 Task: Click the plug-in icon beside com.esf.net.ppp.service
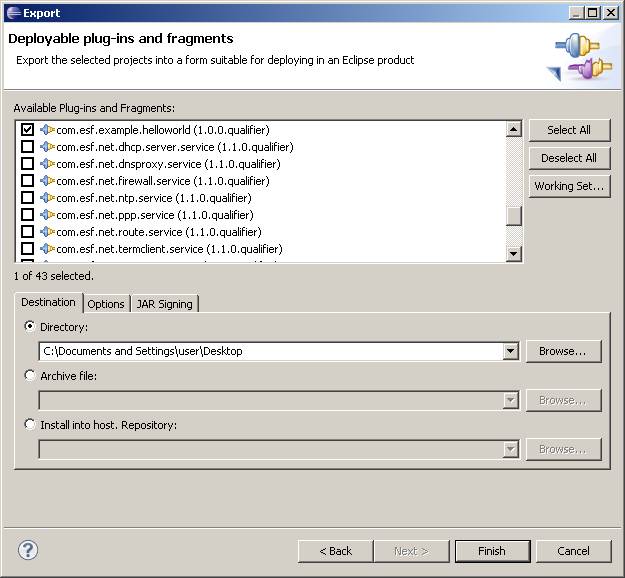pos(47,215)
